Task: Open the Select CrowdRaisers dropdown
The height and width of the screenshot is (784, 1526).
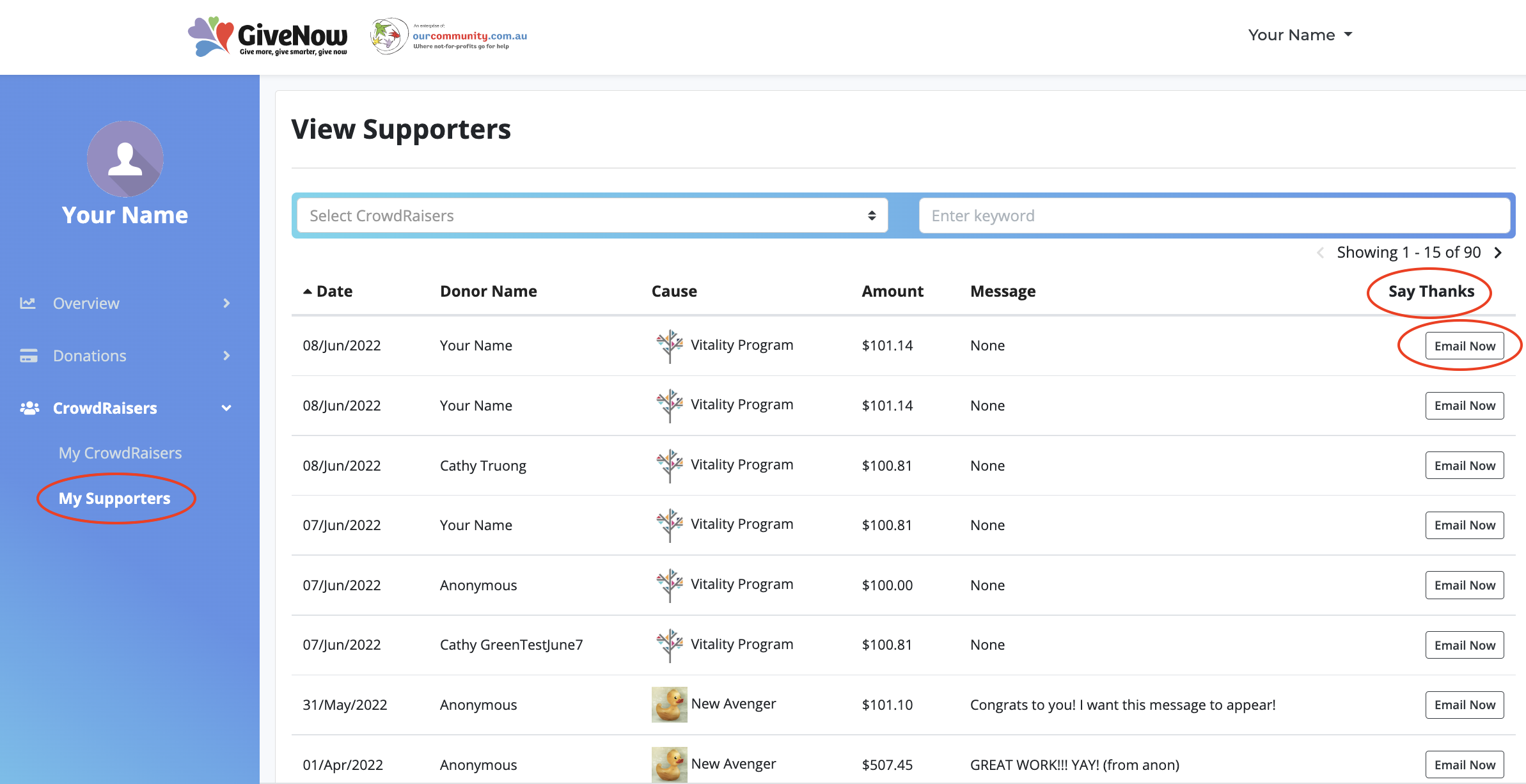Action: pos(592,216)
